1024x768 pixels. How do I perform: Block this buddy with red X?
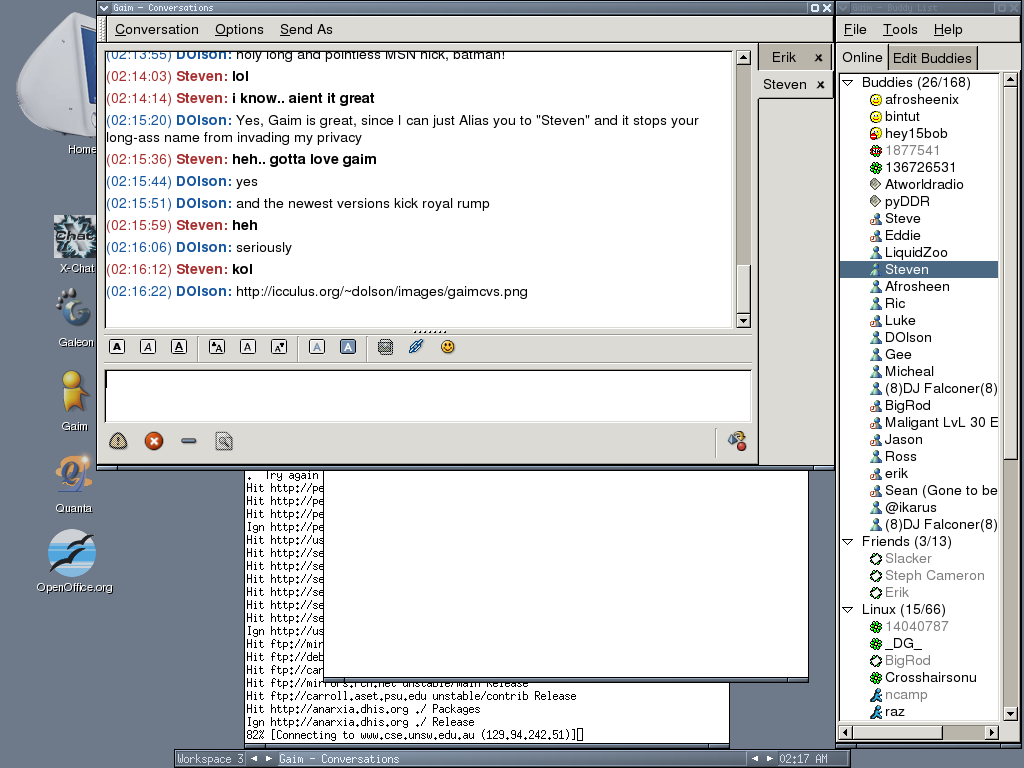pyautogui.click(x=154, y=441)
